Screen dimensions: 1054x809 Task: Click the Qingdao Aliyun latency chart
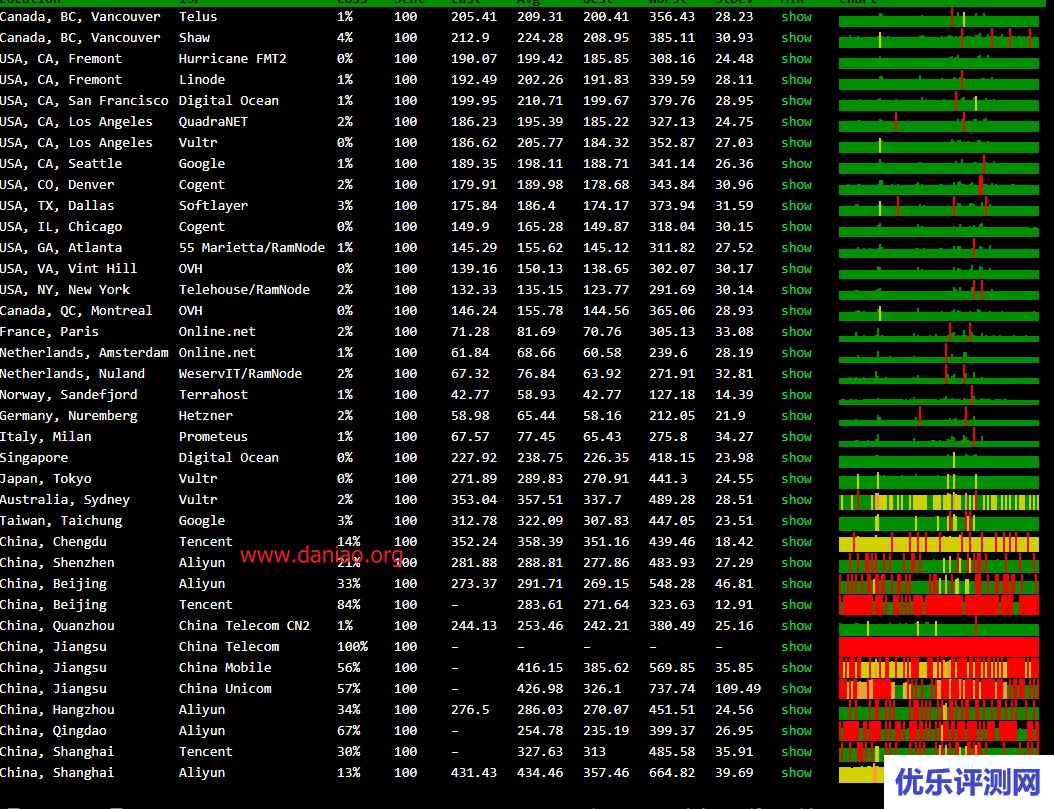coord(939,731)
